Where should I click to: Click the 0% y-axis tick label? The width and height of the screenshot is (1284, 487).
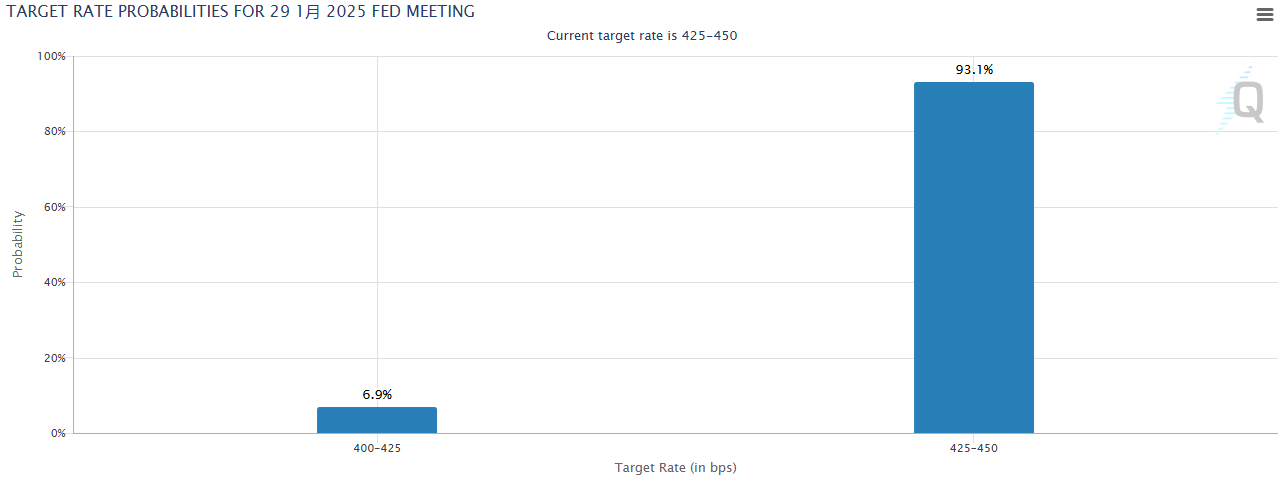57,434
